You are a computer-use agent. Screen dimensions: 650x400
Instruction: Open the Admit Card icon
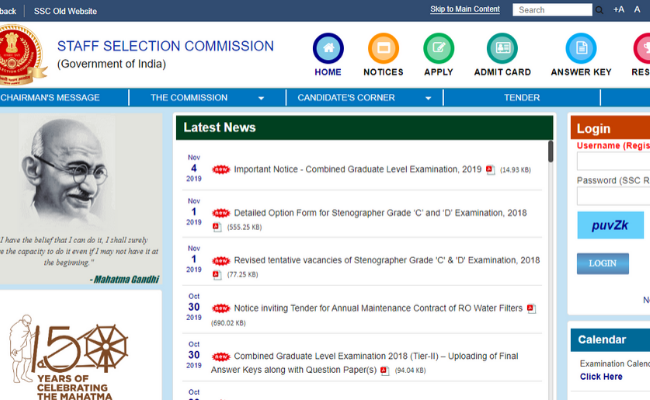pyautogui.click(x=502, y=49)
